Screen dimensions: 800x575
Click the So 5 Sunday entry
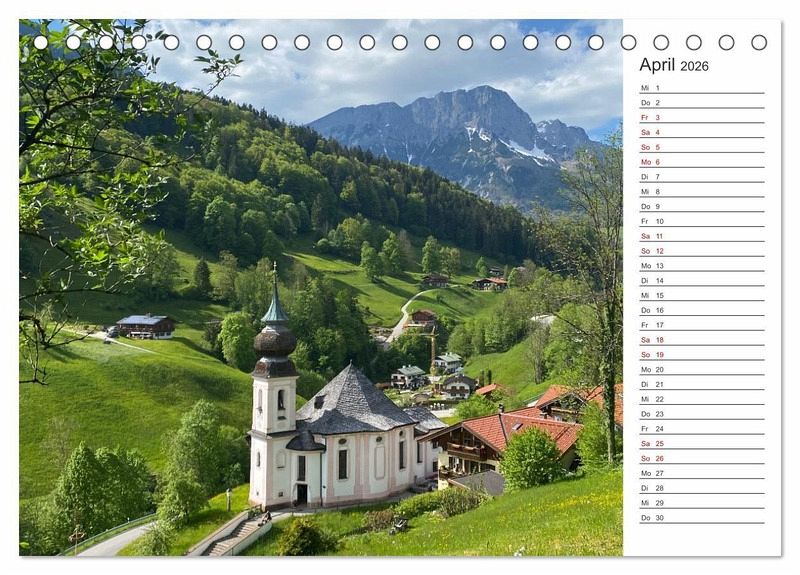click(x=700, y=147)
